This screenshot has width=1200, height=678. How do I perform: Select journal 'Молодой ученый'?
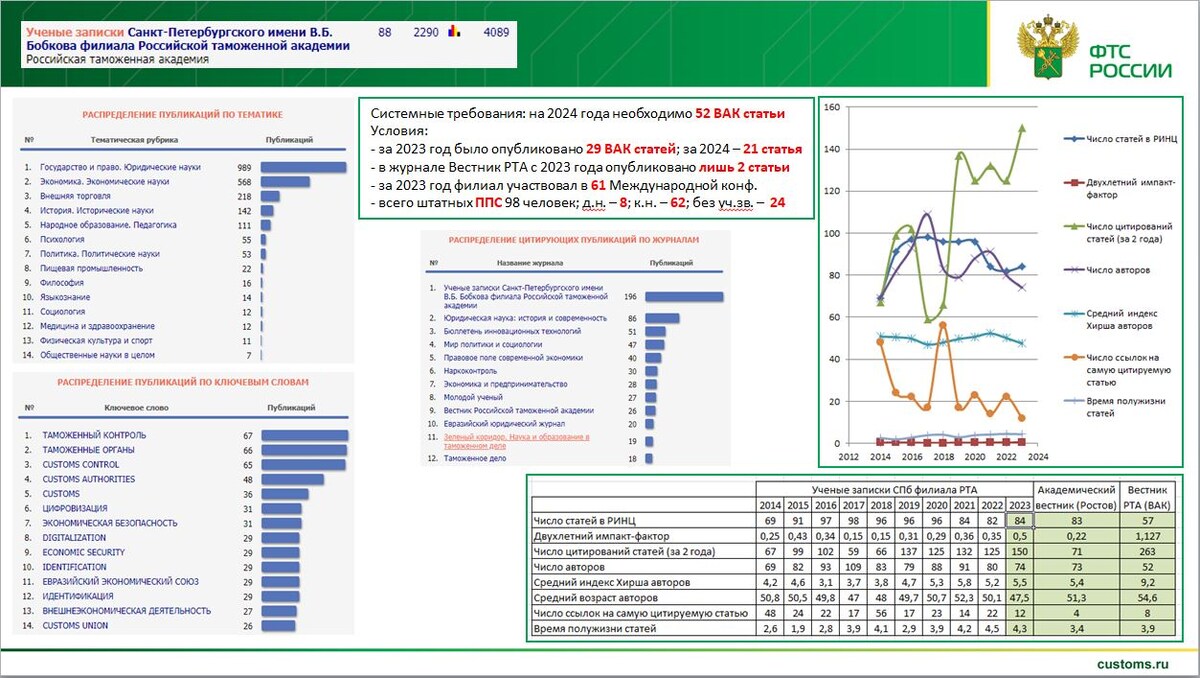coord(473,397)
